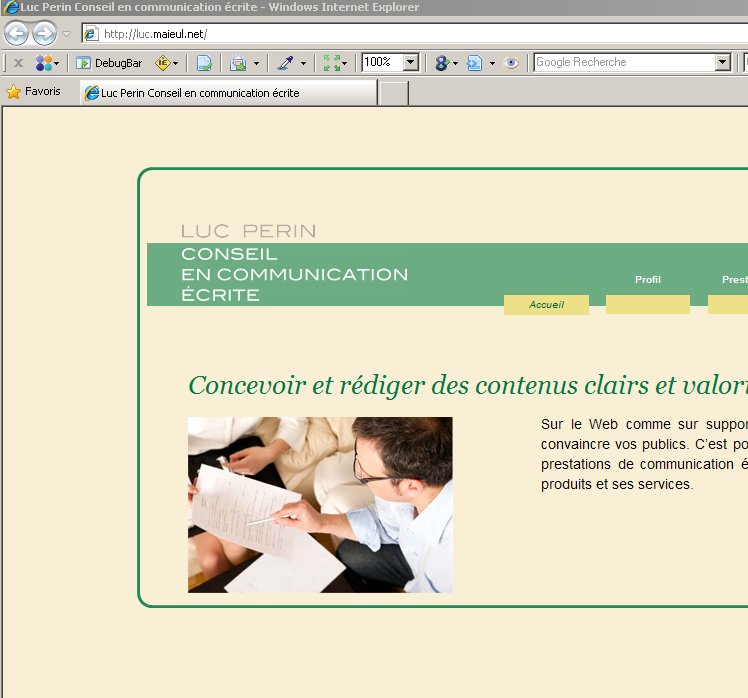Click the LUC PERIN logo text
This screenshot has width=748, height=698.
click(249, 231)
